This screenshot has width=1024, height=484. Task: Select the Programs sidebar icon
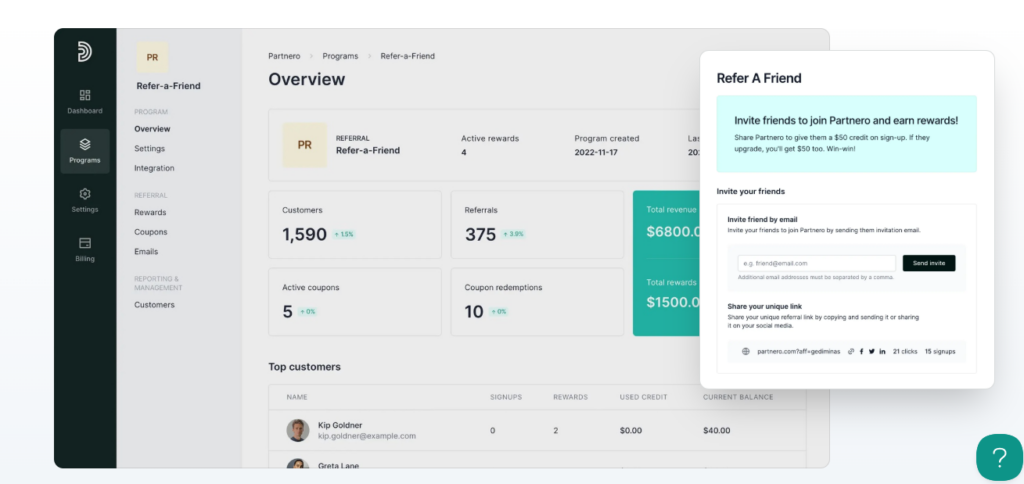click(85, 150)
